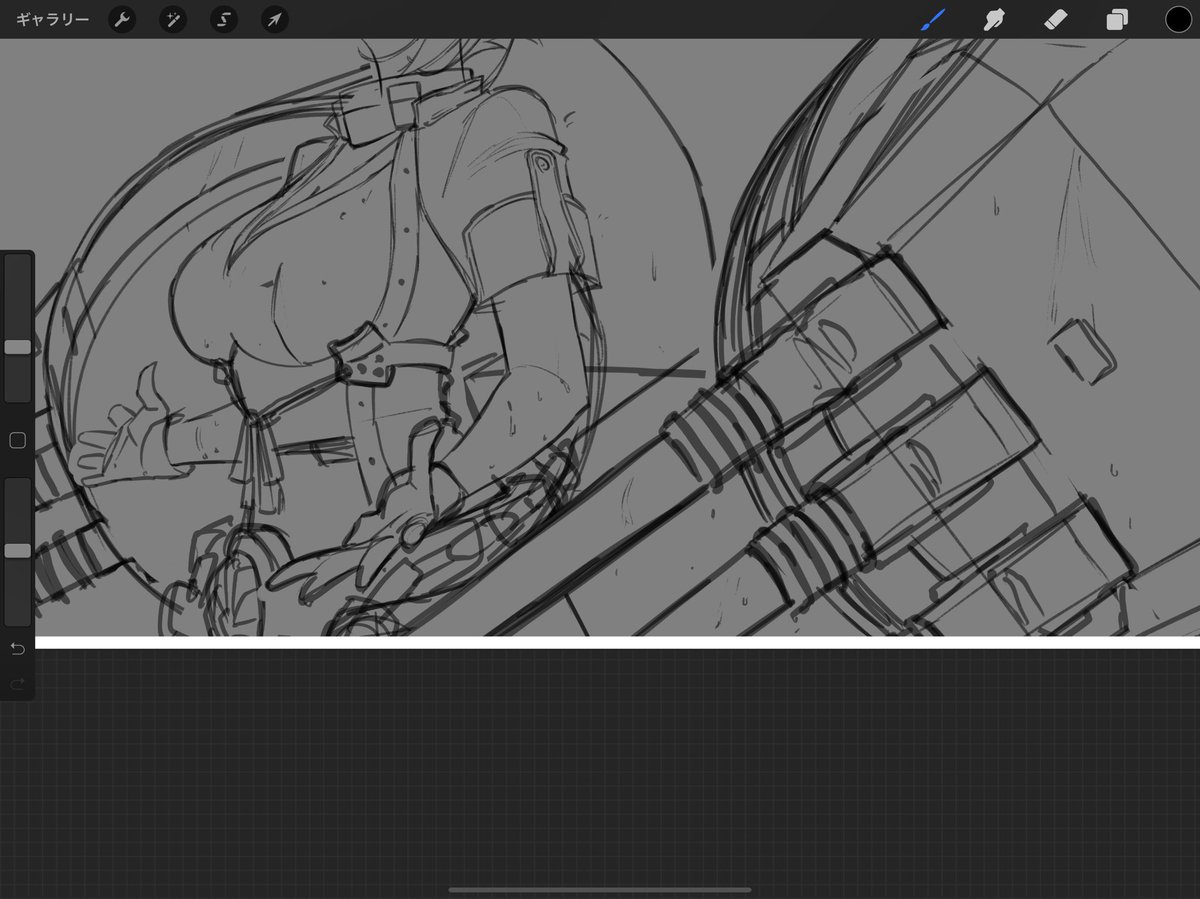The image size is (1200, 899).
Task: Select the Selection S-ribbon tool
Action: 224,20
